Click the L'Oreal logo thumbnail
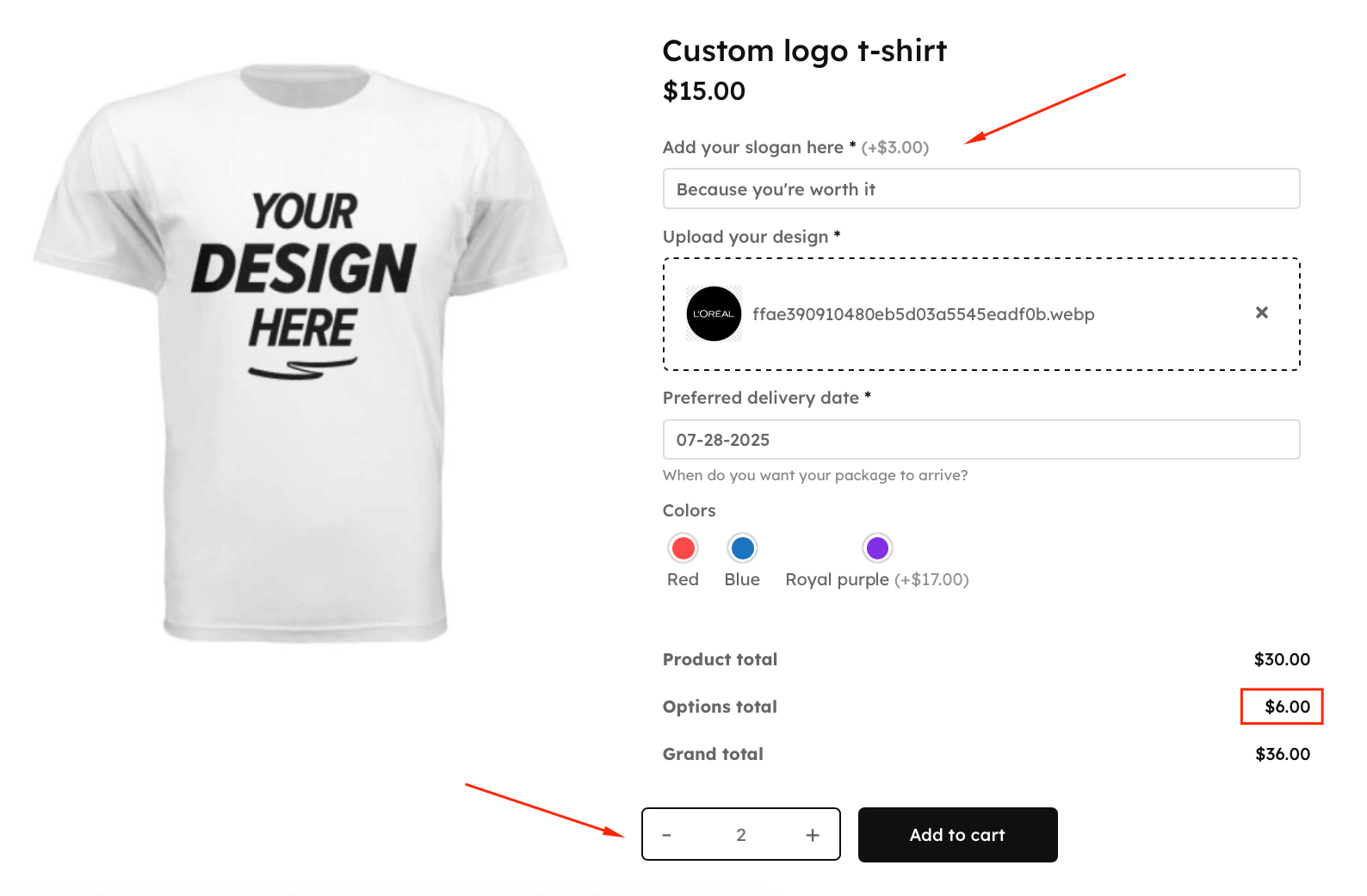The width and height of the screenshot is (1367, 896). pyautogui.click(x=714, y=313)
